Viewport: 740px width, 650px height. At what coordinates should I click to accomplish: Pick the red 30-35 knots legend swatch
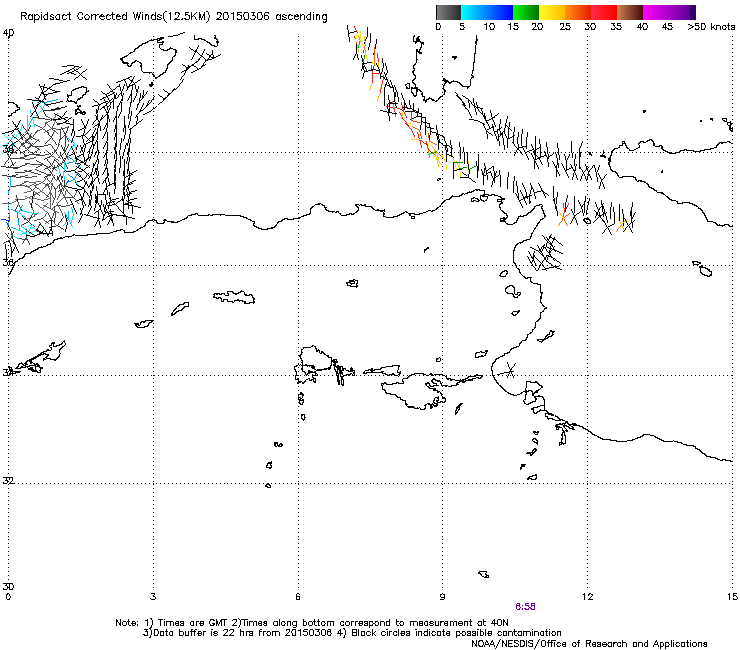(x=604, y=12)
